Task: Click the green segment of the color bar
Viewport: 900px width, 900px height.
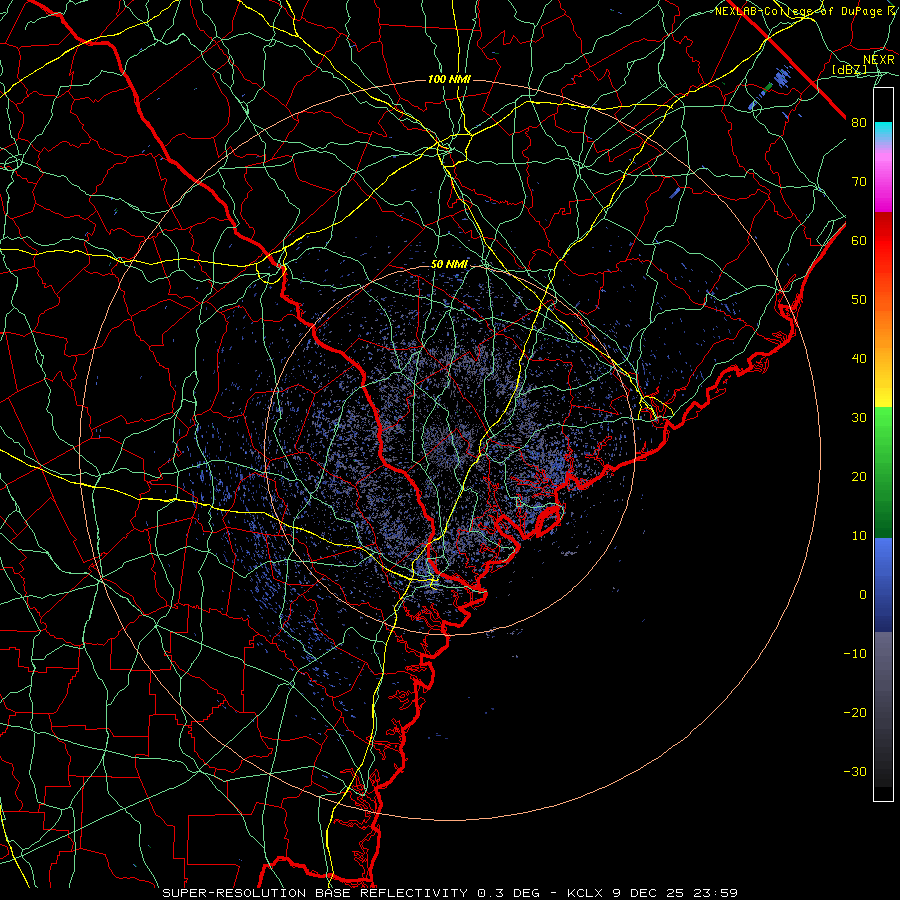Action: [883, 472]
